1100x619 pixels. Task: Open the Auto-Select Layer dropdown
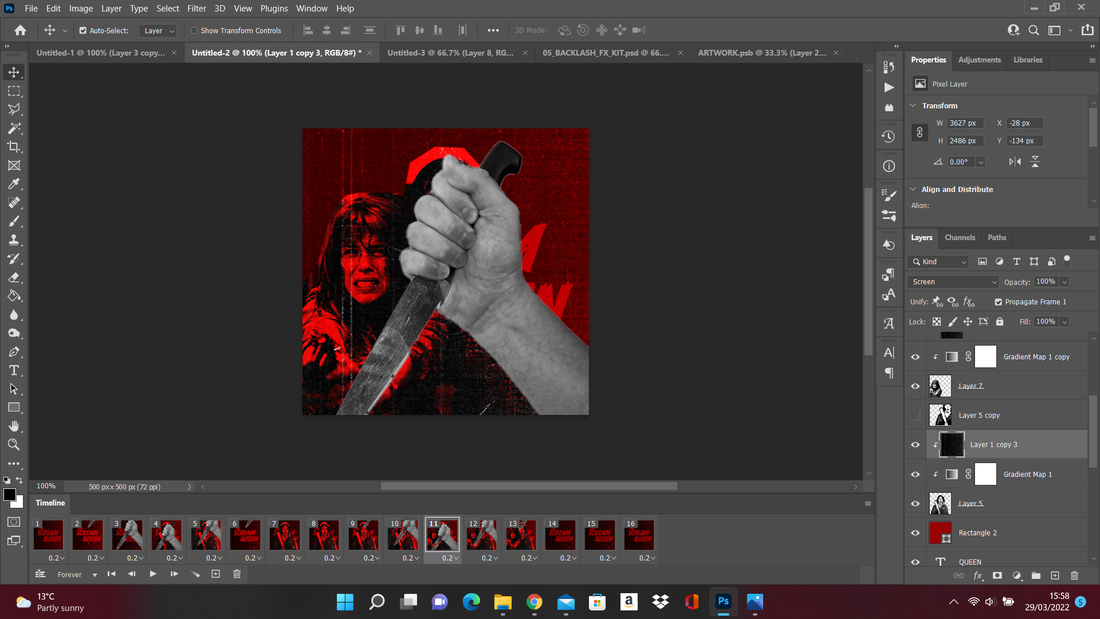tap(157, 31)
